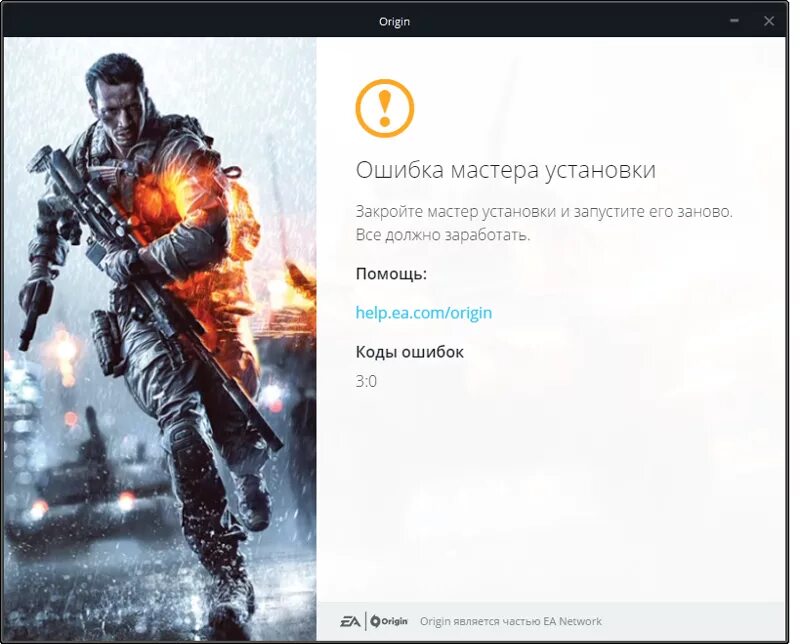Click the "Коды ошибок" label
This screenshot has height=644, width=800.
409,352
